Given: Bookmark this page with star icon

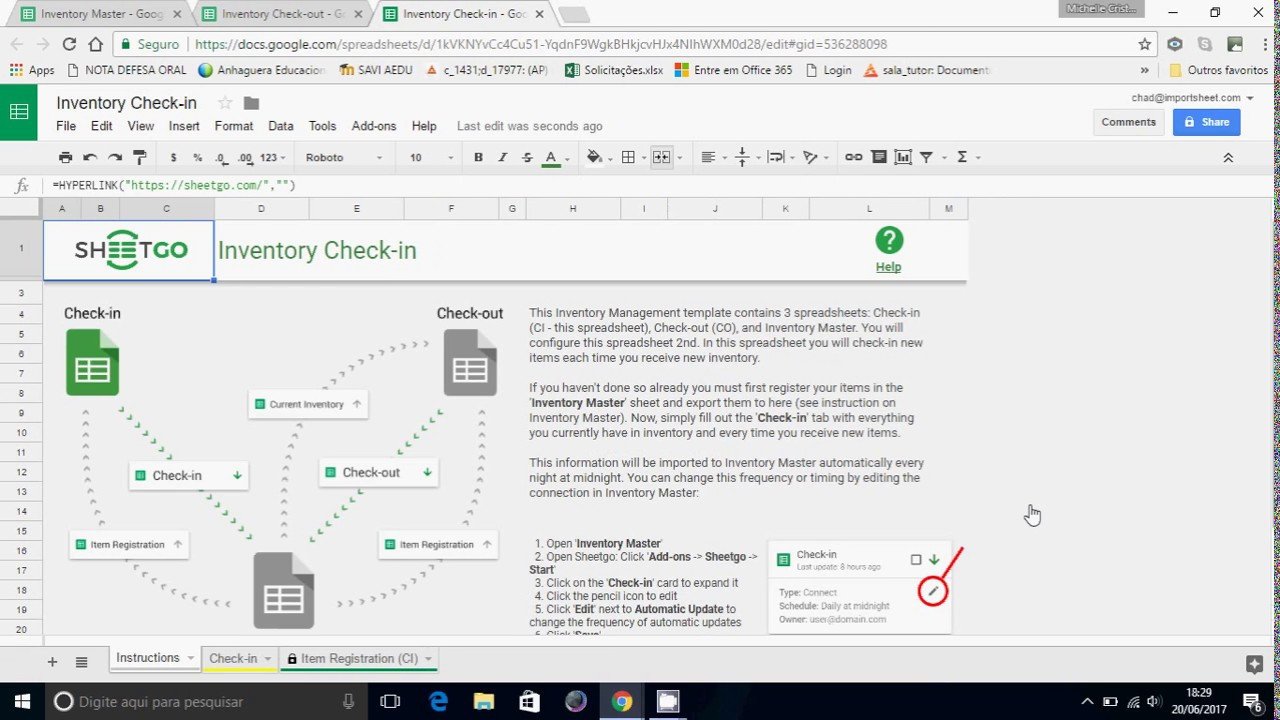Looking at the screenshot, I should [x=1145, y=44].
